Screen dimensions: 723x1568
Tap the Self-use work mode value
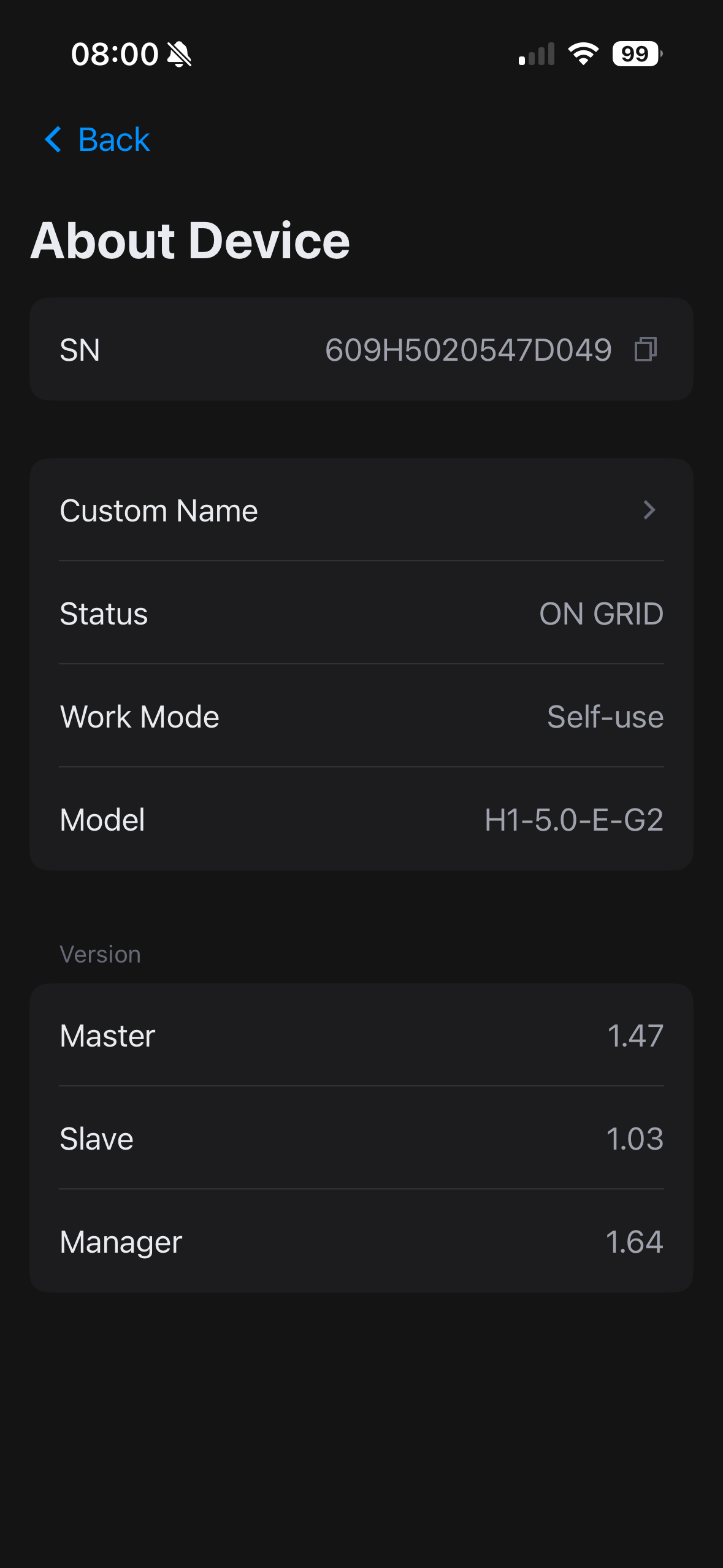click(x=605, y=717)
